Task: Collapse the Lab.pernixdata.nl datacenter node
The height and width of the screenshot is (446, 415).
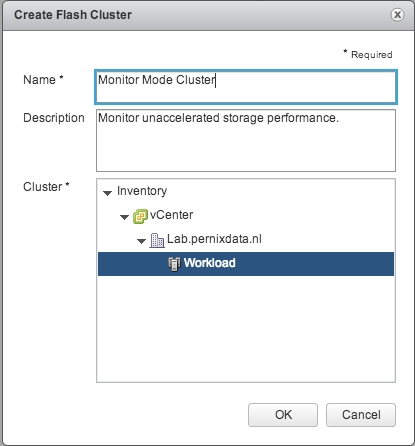Action: [x=141, y=241]
